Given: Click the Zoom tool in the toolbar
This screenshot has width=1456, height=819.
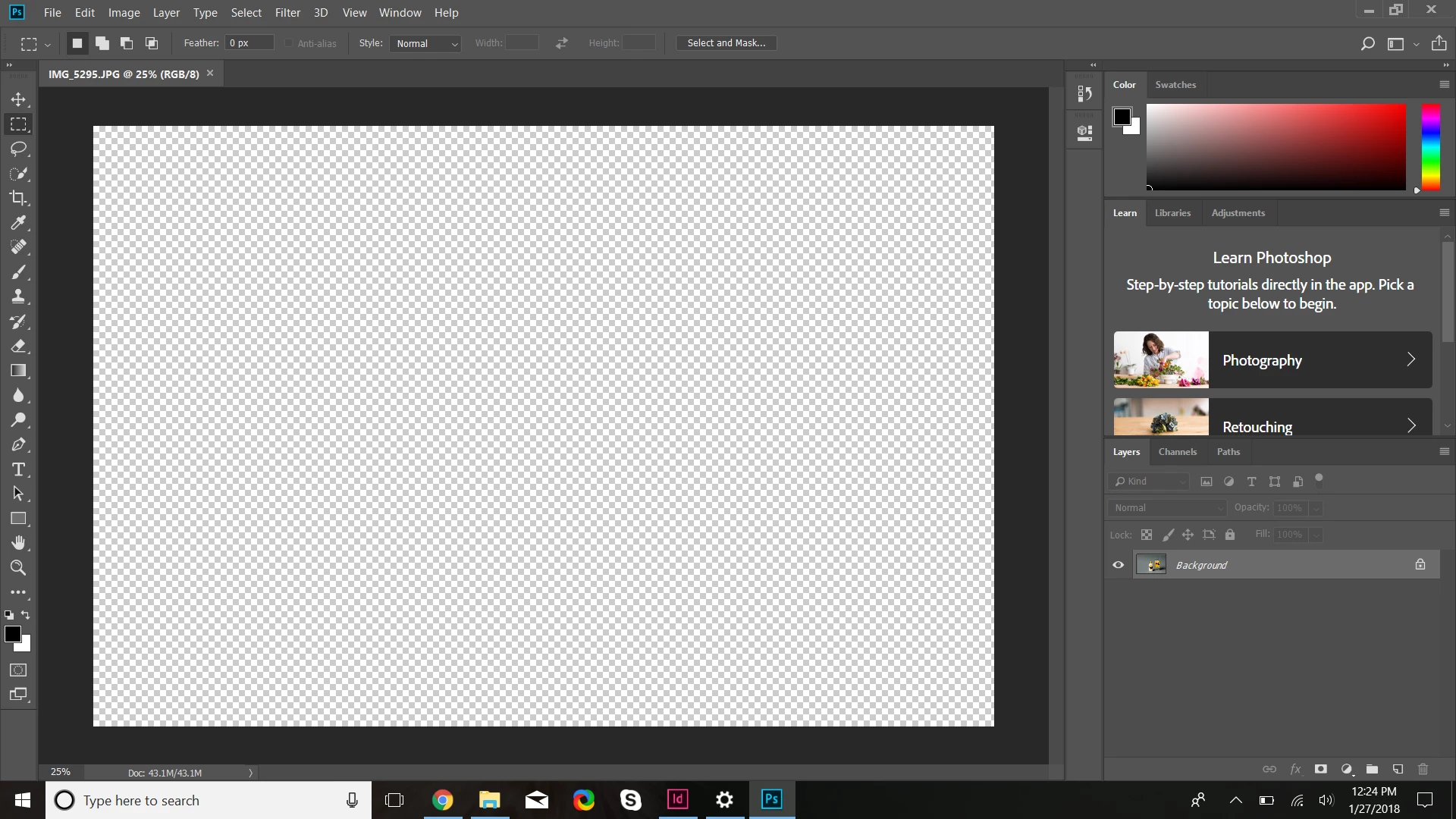Looking at the screenshot, I should coord(18,568).
